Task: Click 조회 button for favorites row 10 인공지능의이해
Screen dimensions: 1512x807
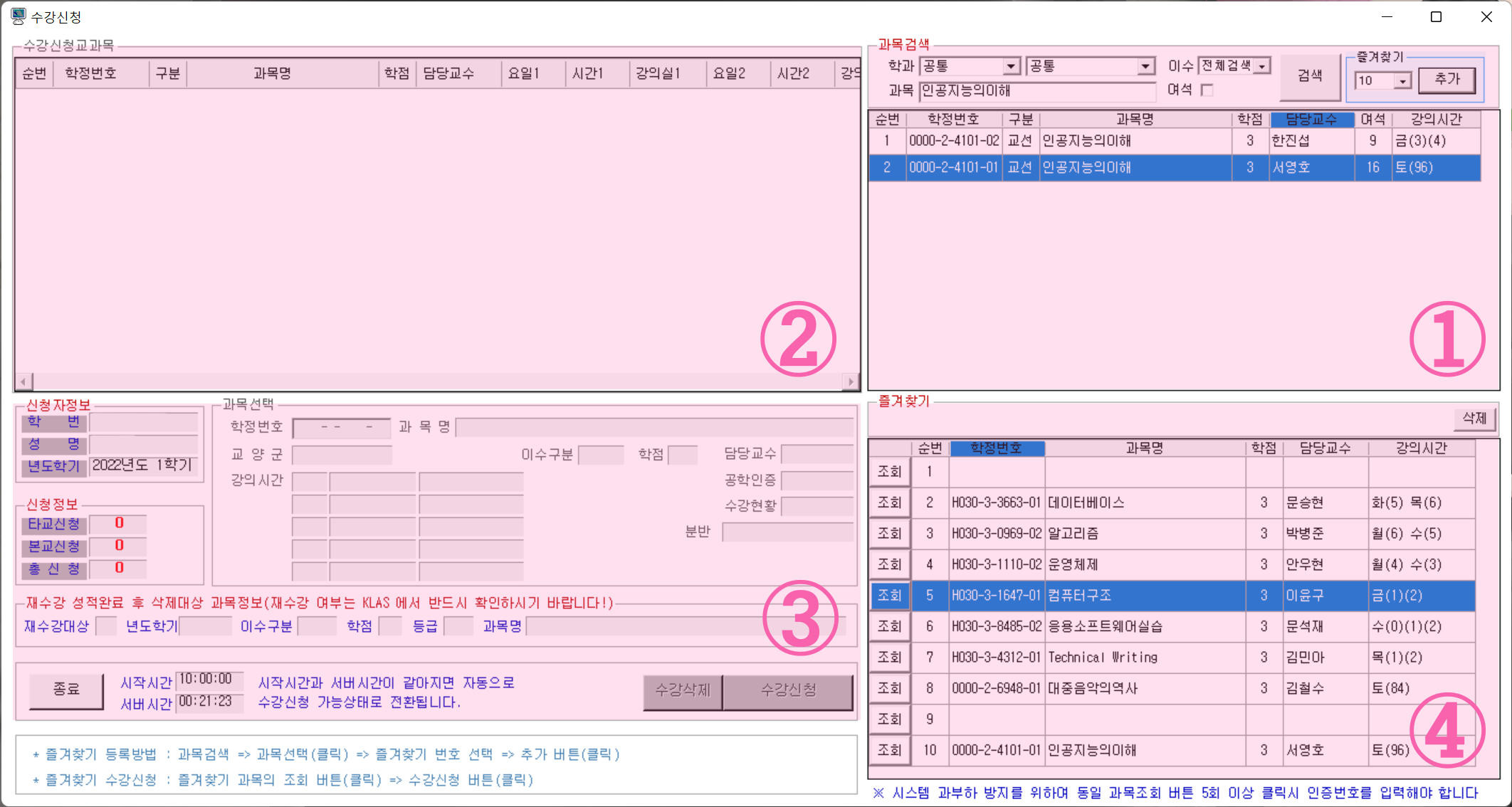Action: tap(890, 750)
